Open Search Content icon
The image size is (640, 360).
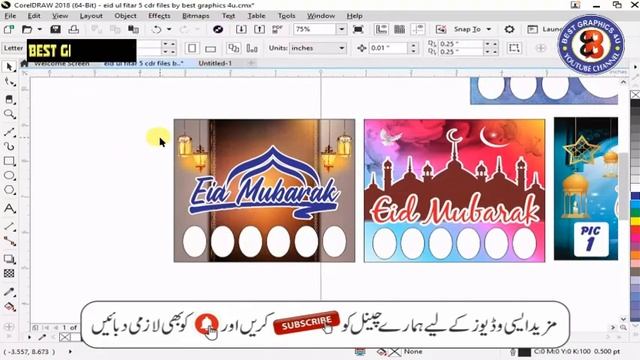(x=218, y=29)
